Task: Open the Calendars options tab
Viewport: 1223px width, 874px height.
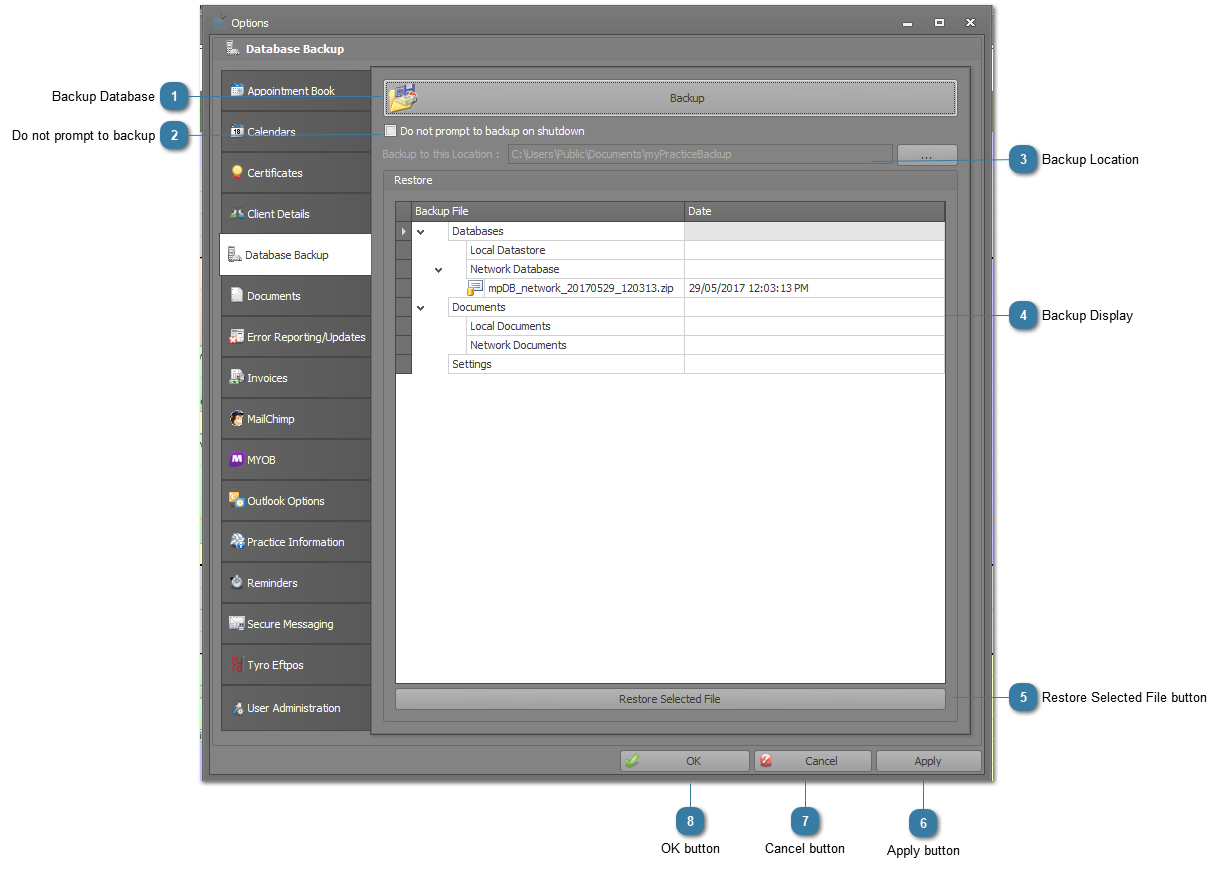Action: click(x=296, y=132)
